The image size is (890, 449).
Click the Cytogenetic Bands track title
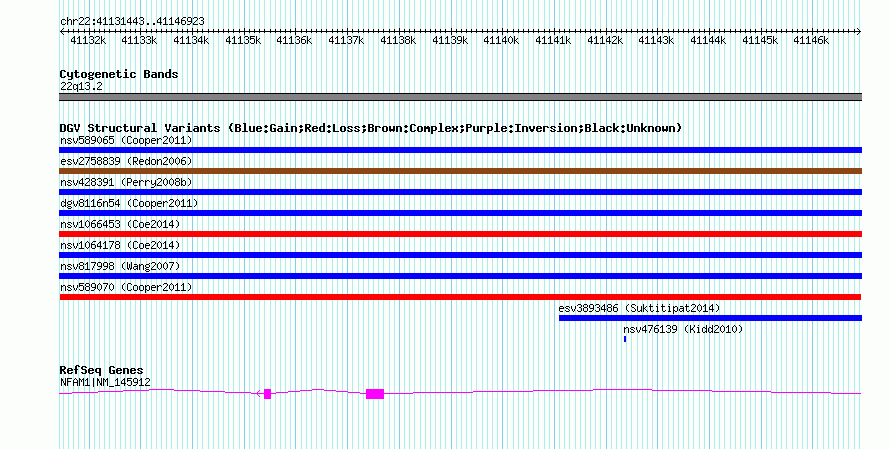click(119, 74)
